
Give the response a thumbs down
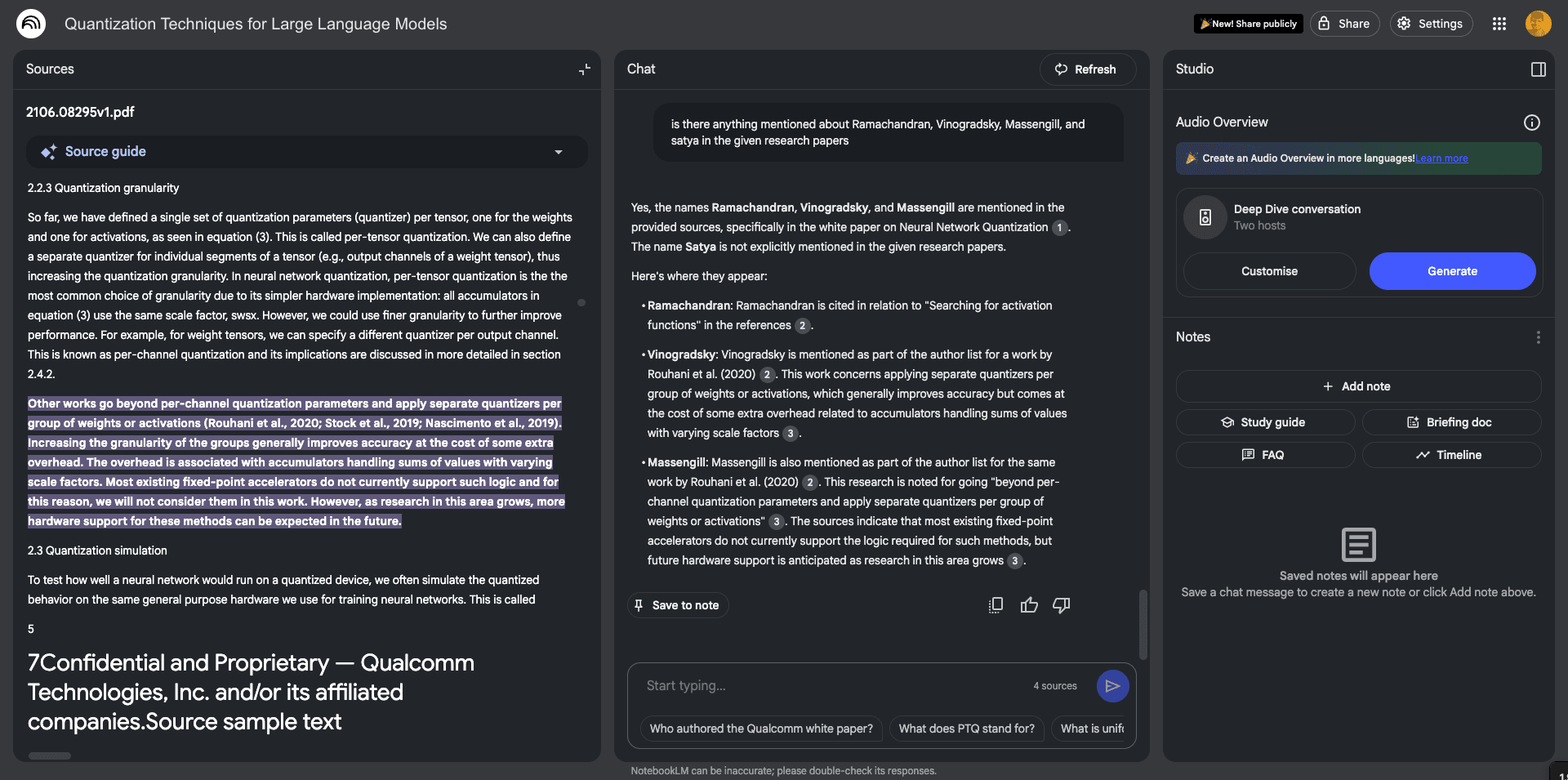pos(1061,604)
